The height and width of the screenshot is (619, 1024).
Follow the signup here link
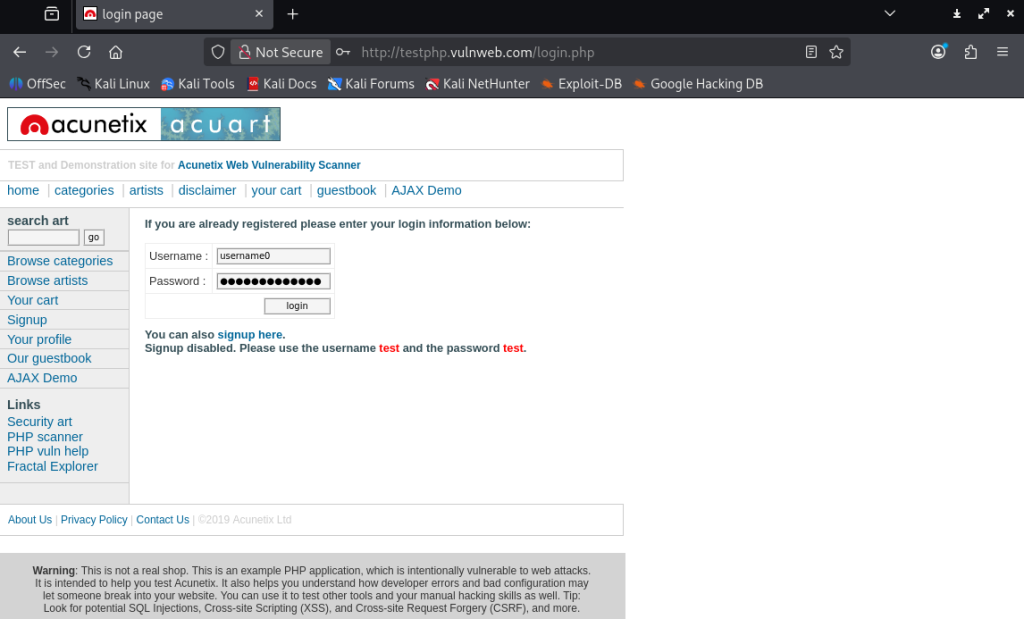[250, 334]
